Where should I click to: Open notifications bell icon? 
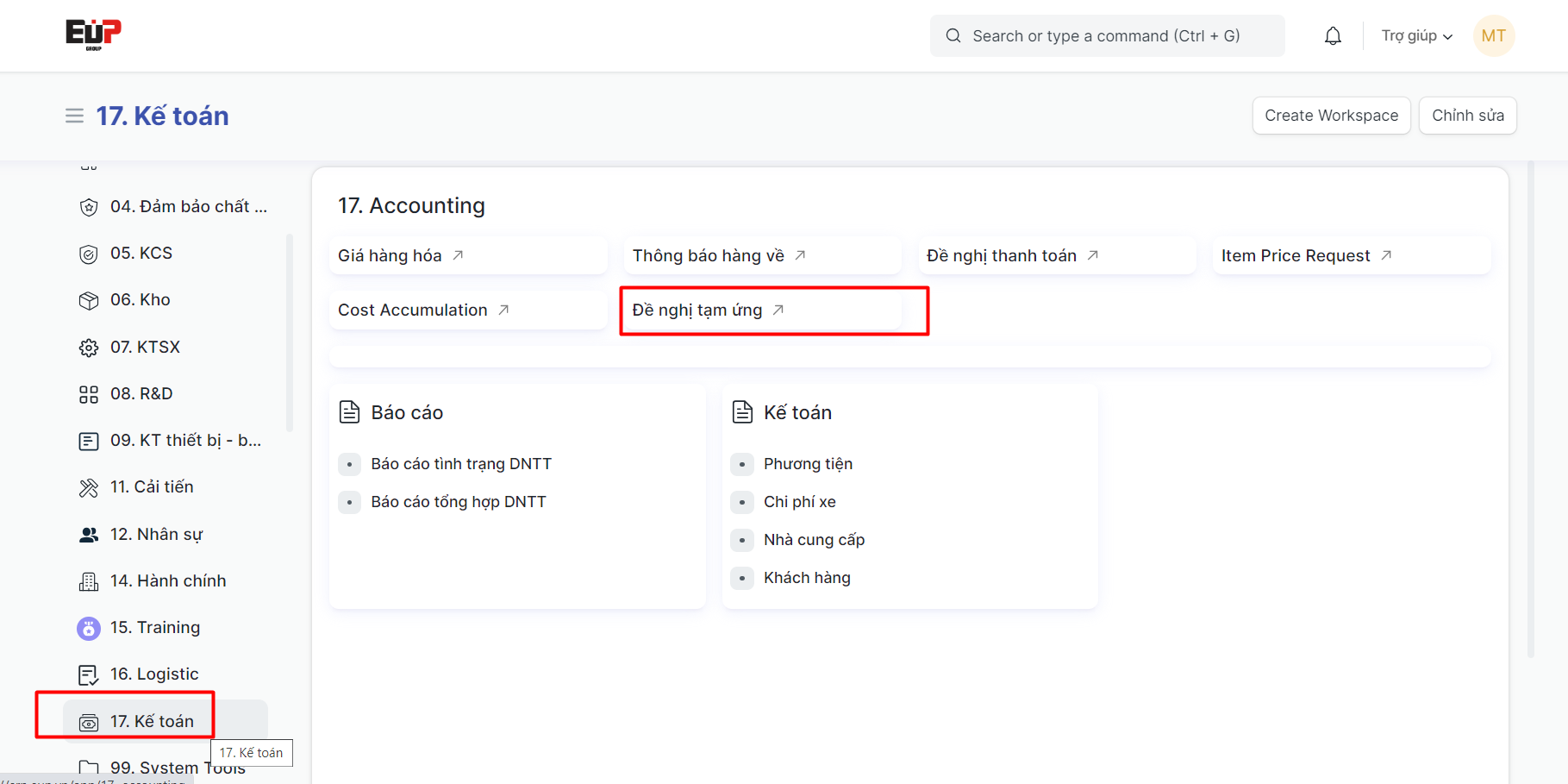pos(1333,36)
